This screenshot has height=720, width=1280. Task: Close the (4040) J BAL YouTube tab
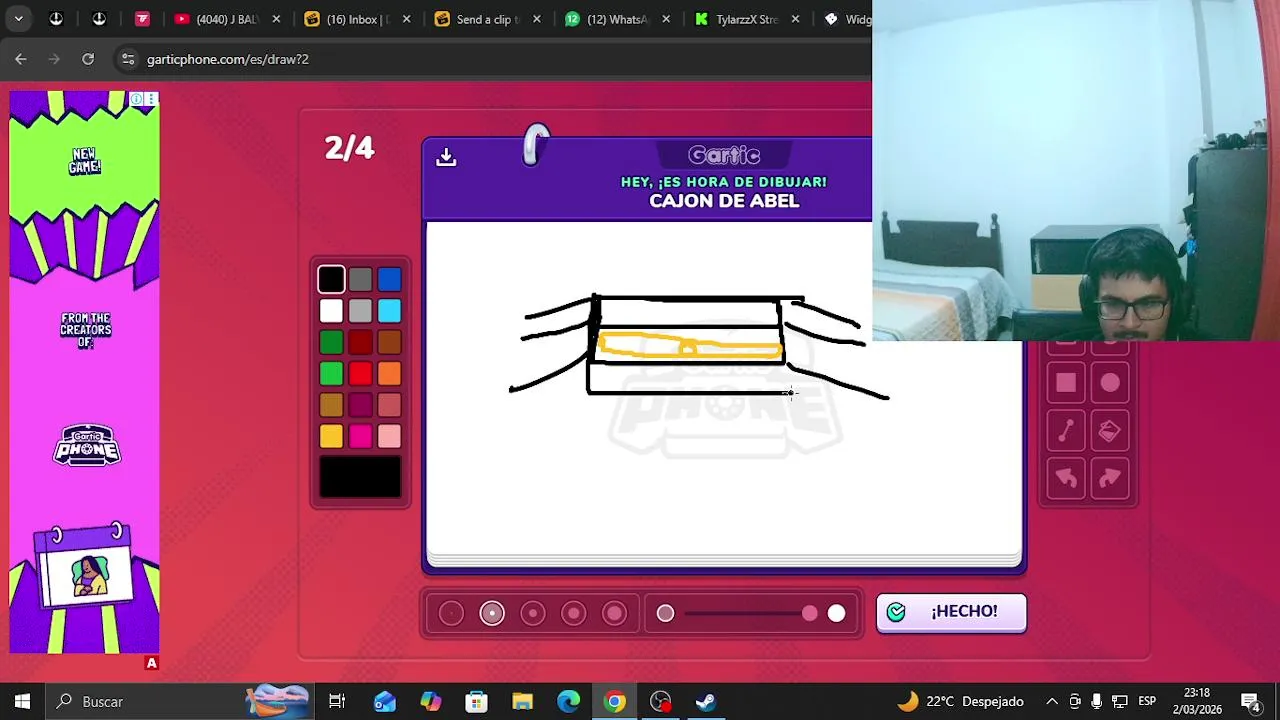coord(277,19)
